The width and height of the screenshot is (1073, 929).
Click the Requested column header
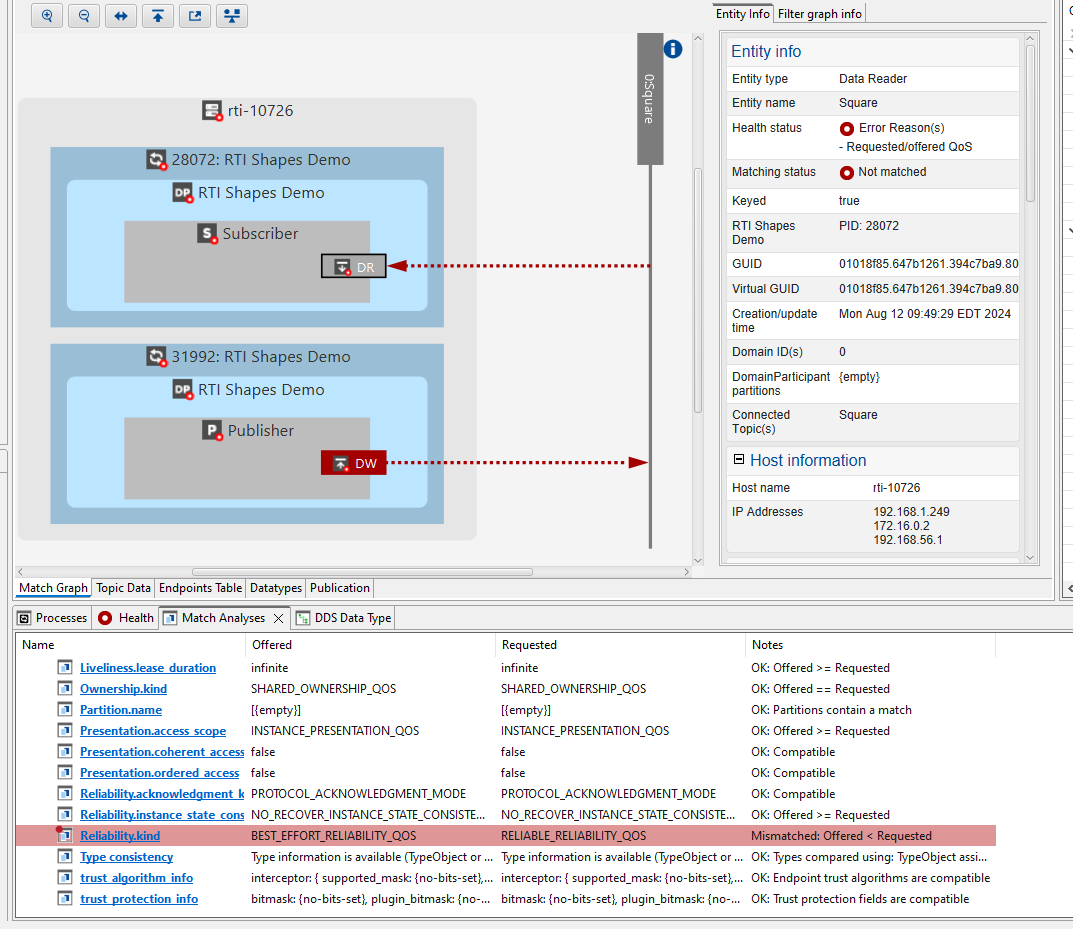619,644
